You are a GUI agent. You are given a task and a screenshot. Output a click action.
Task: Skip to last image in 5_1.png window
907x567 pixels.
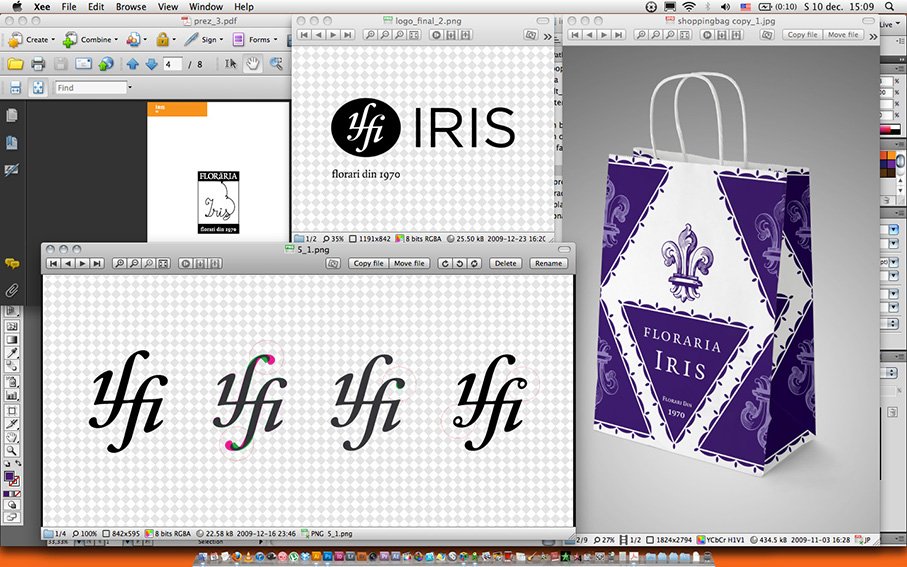click(97, 263)
